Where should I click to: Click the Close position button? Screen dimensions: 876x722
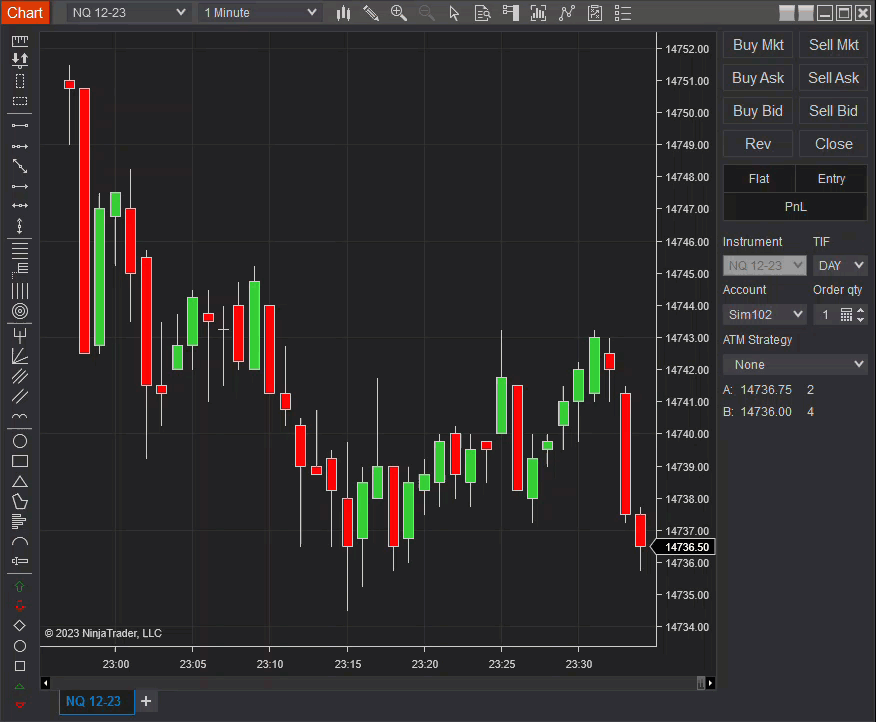[x=833, y=144]
